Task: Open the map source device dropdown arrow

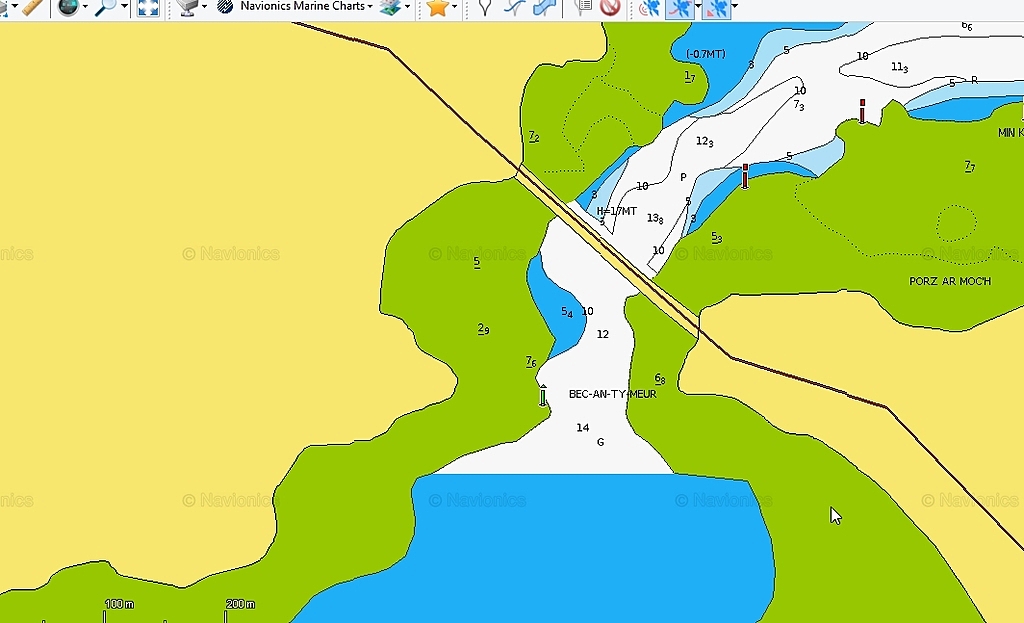Action: click(x=204, y=7)
